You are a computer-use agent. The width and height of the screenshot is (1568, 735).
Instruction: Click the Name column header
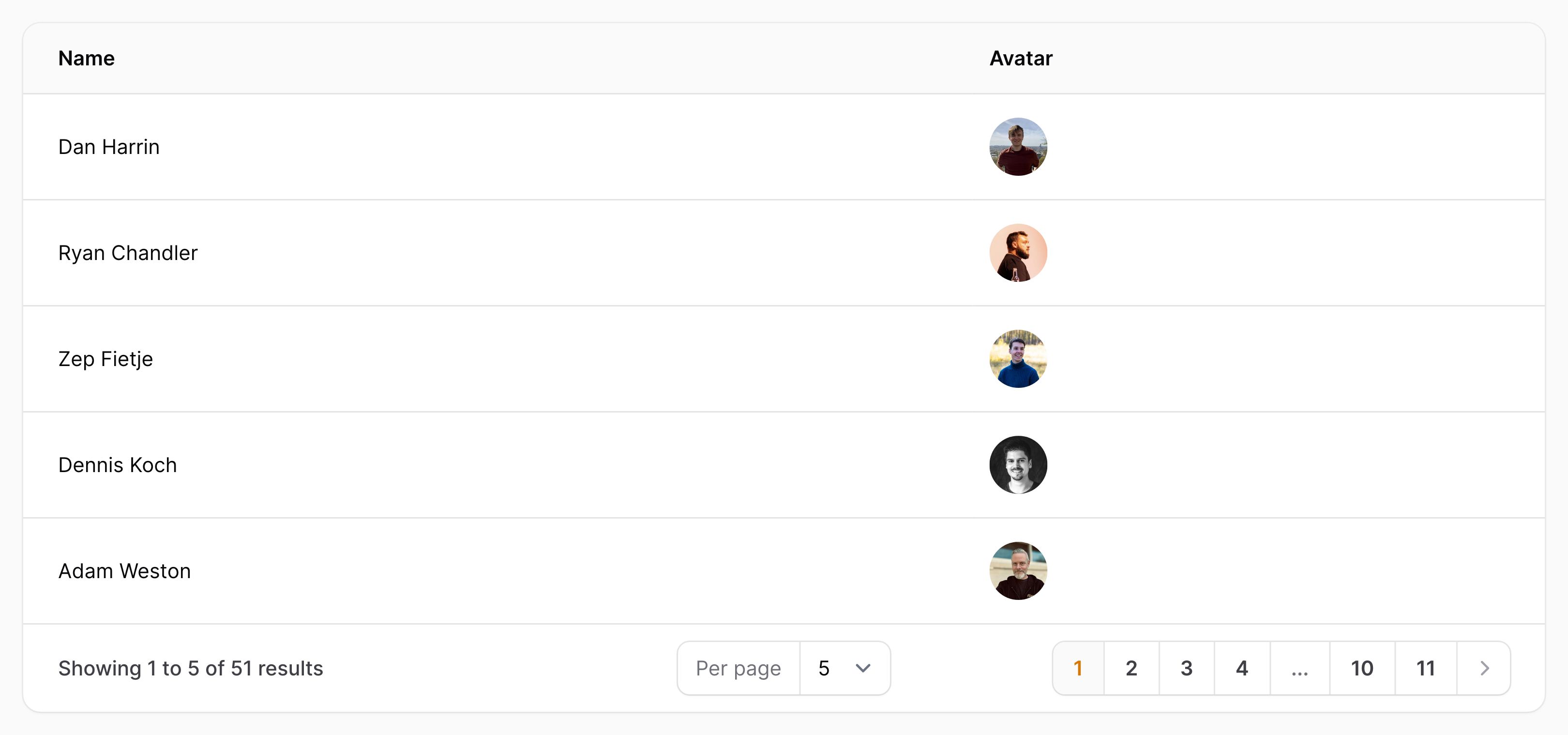click(87, 59)
